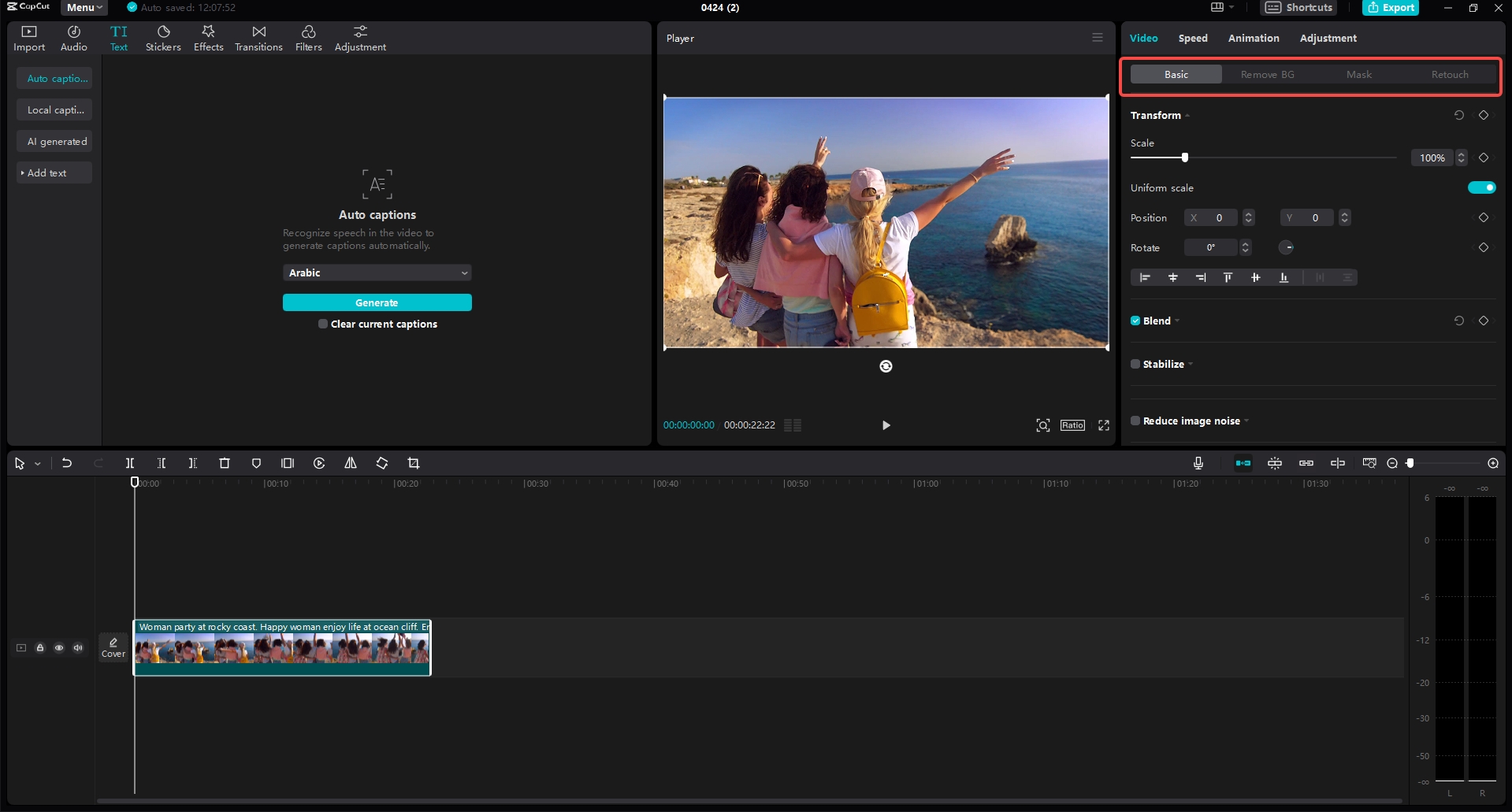This screenshot has width=1512, height=812.
Task: Click the undo icon above the timeline
Action: pyautogui.click(x=66, y=463)
